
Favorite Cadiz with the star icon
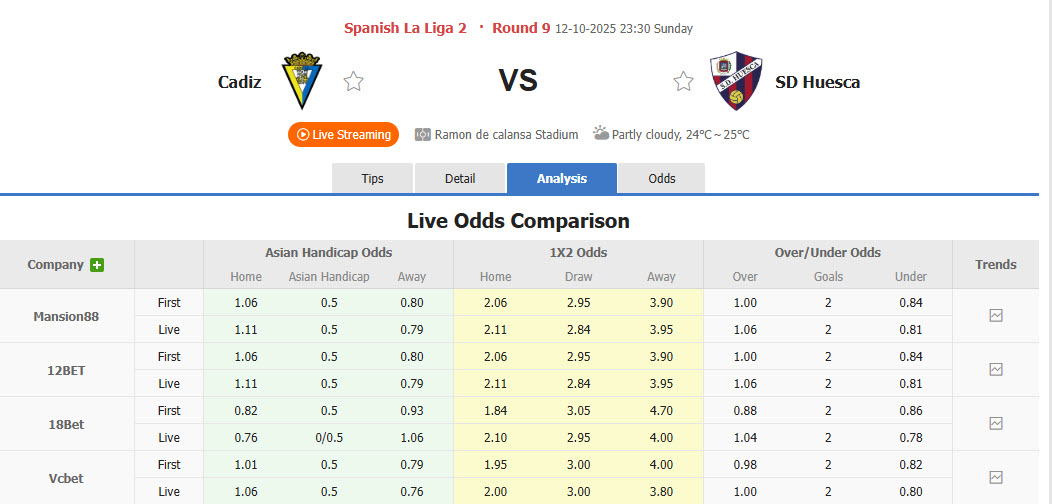point(353,82)
